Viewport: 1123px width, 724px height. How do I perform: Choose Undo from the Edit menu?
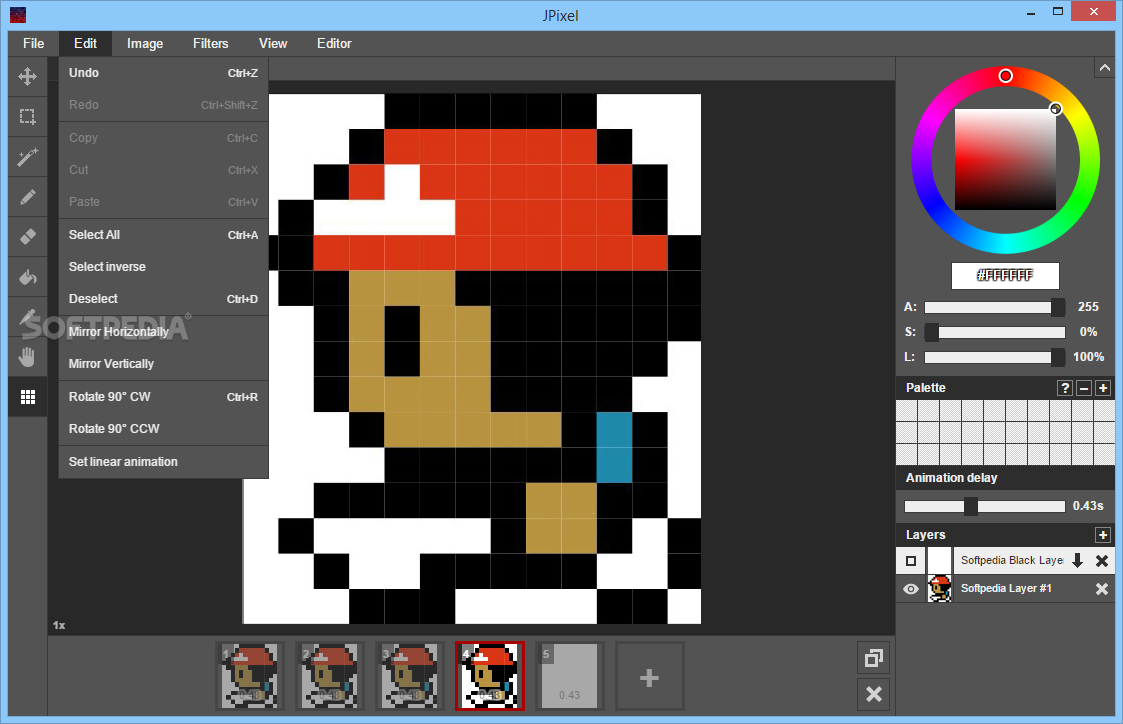pos(163,73)
